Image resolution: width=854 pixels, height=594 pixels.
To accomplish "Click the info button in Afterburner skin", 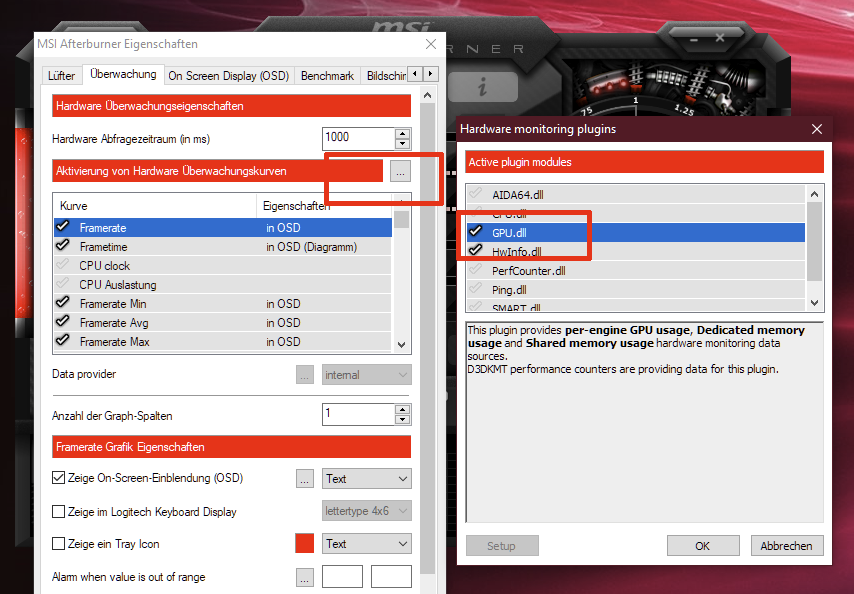I will pyautogui.click(x=483, y=86).
